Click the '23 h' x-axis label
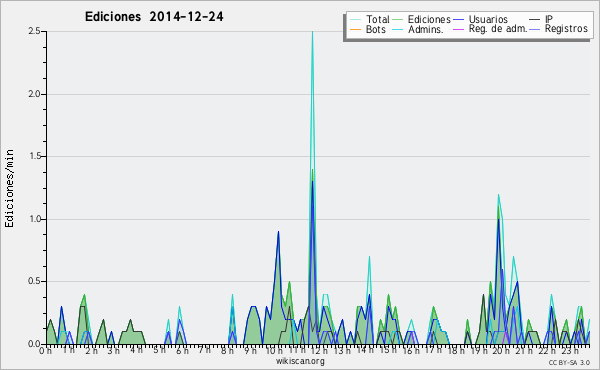Screen dimensions: 600x370 (x=569, y=350)
